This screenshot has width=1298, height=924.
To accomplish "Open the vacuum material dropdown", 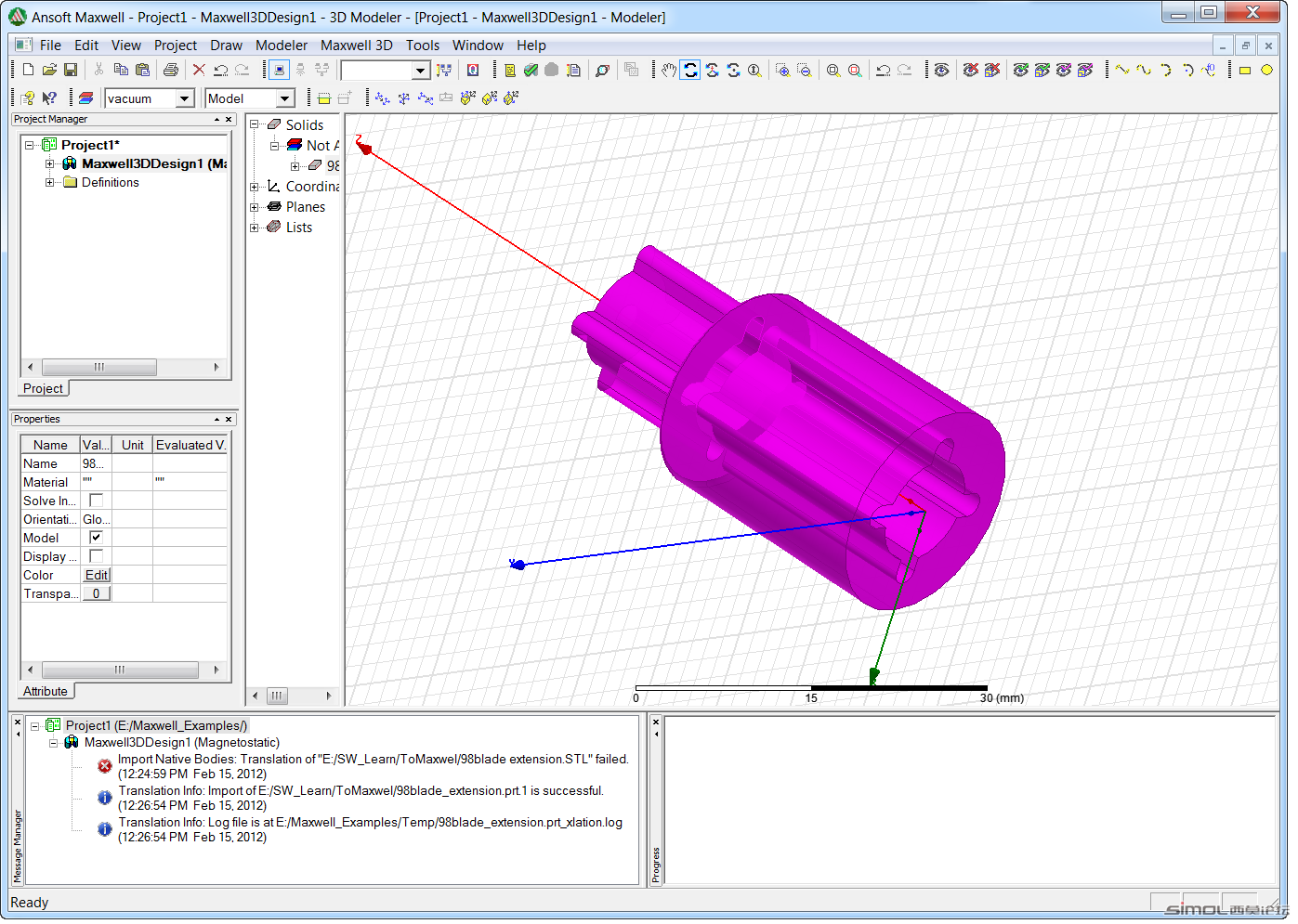I will (x=185, y=98).
